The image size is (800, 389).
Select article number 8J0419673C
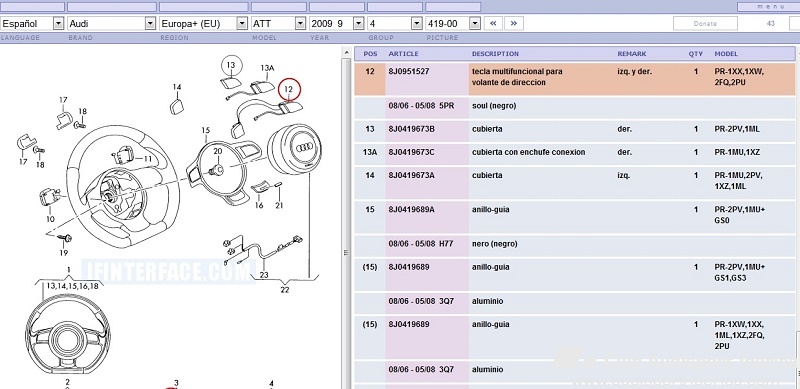click(412, 152)
